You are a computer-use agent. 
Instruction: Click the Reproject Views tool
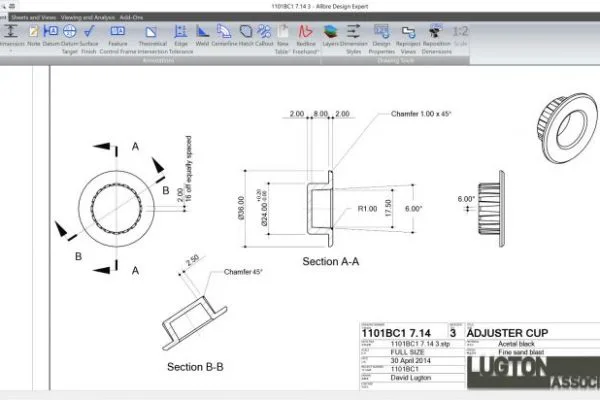(408, 39)
